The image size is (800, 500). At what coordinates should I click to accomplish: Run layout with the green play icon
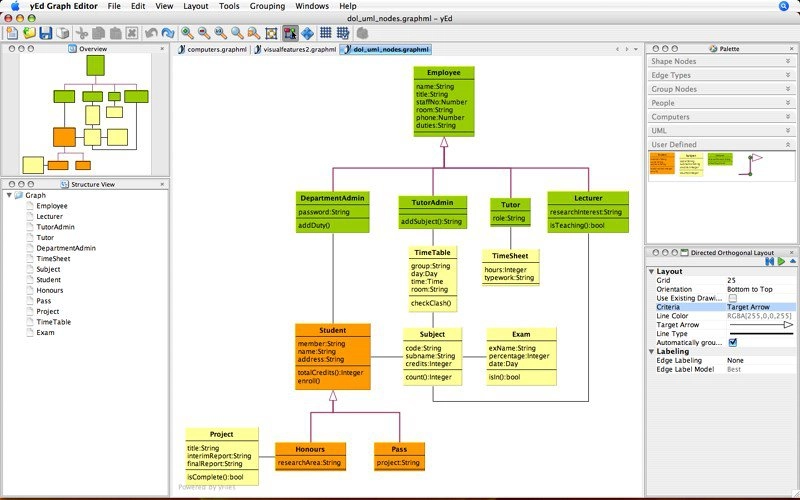point(781,262)
